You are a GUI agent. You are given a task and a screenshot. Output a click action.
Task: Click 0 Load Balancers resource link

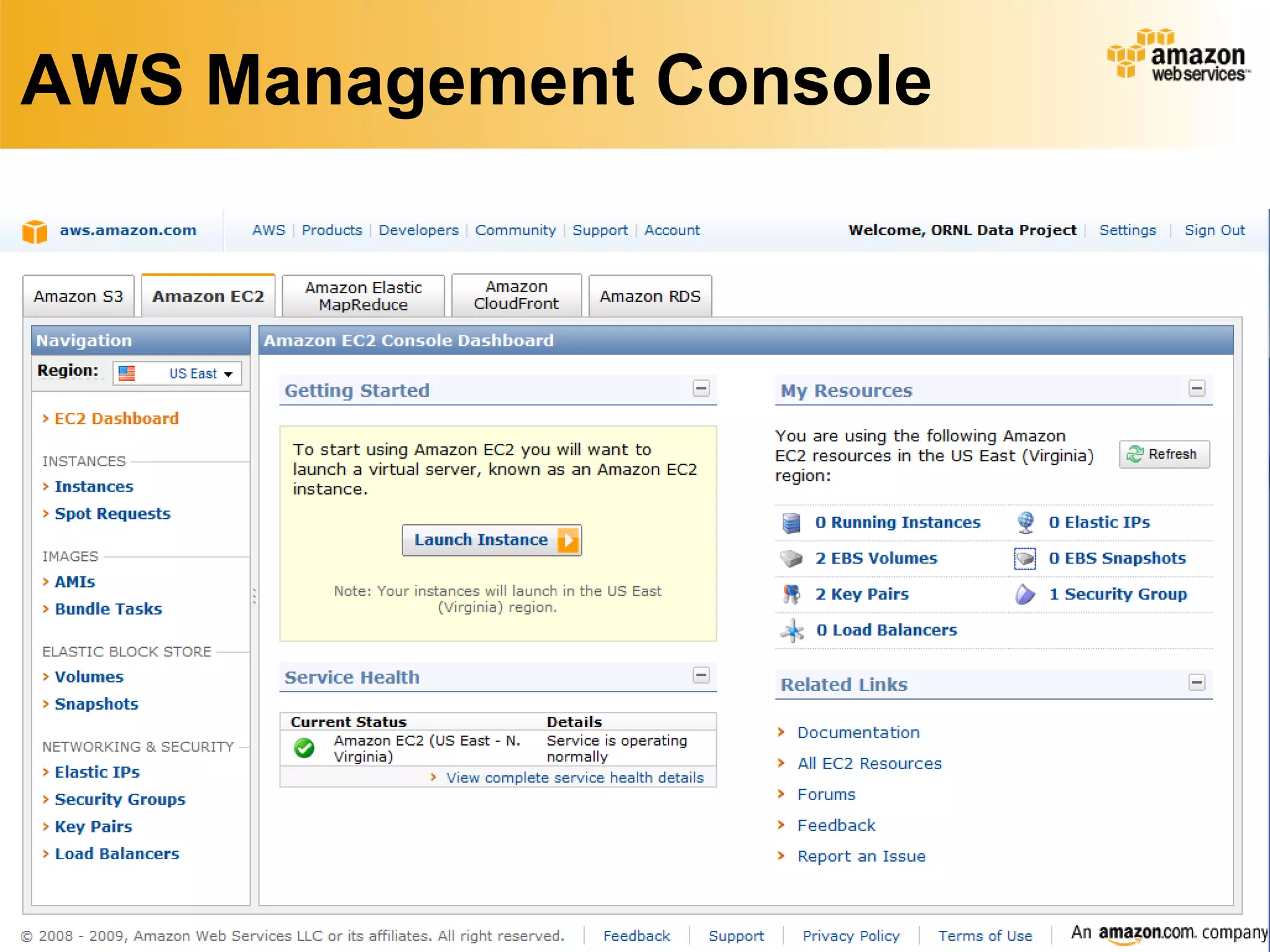tap(887, 630)
